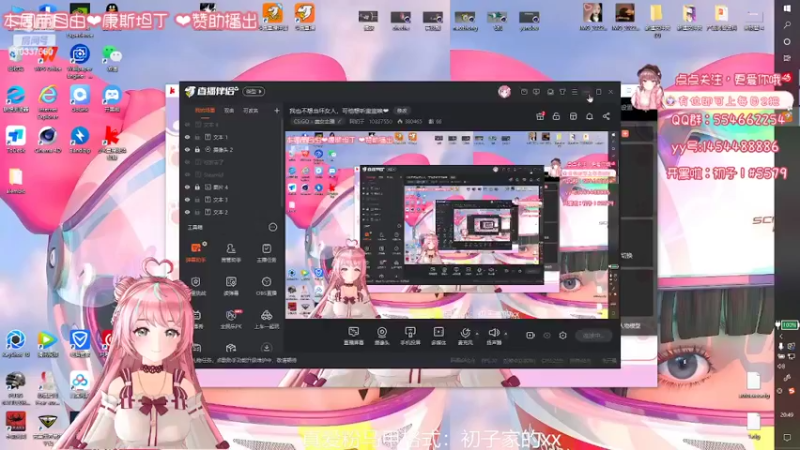Toggle visibility of 文本 1 above 摄像头 2

(x=187, y=137)
